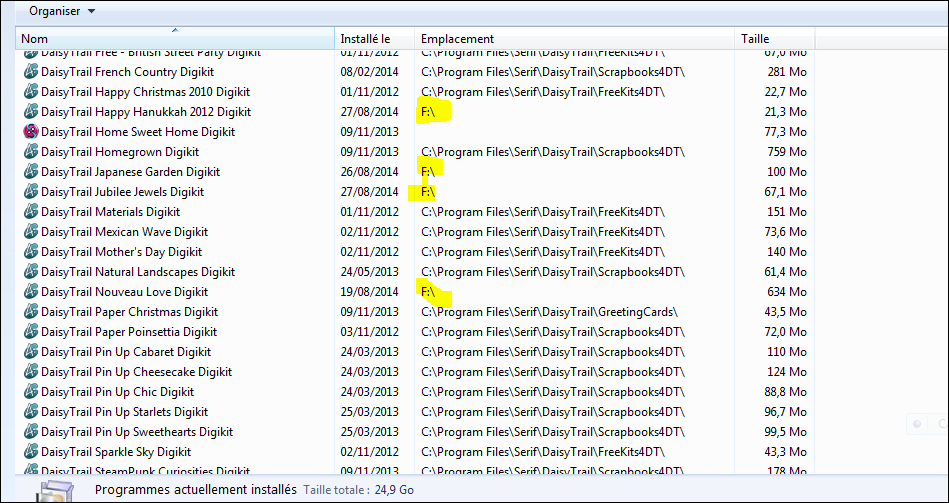This screenshot has width=949, height=503.
Task: Click the Pin Up Sweethearts Digikit icon
Action: 31,432
